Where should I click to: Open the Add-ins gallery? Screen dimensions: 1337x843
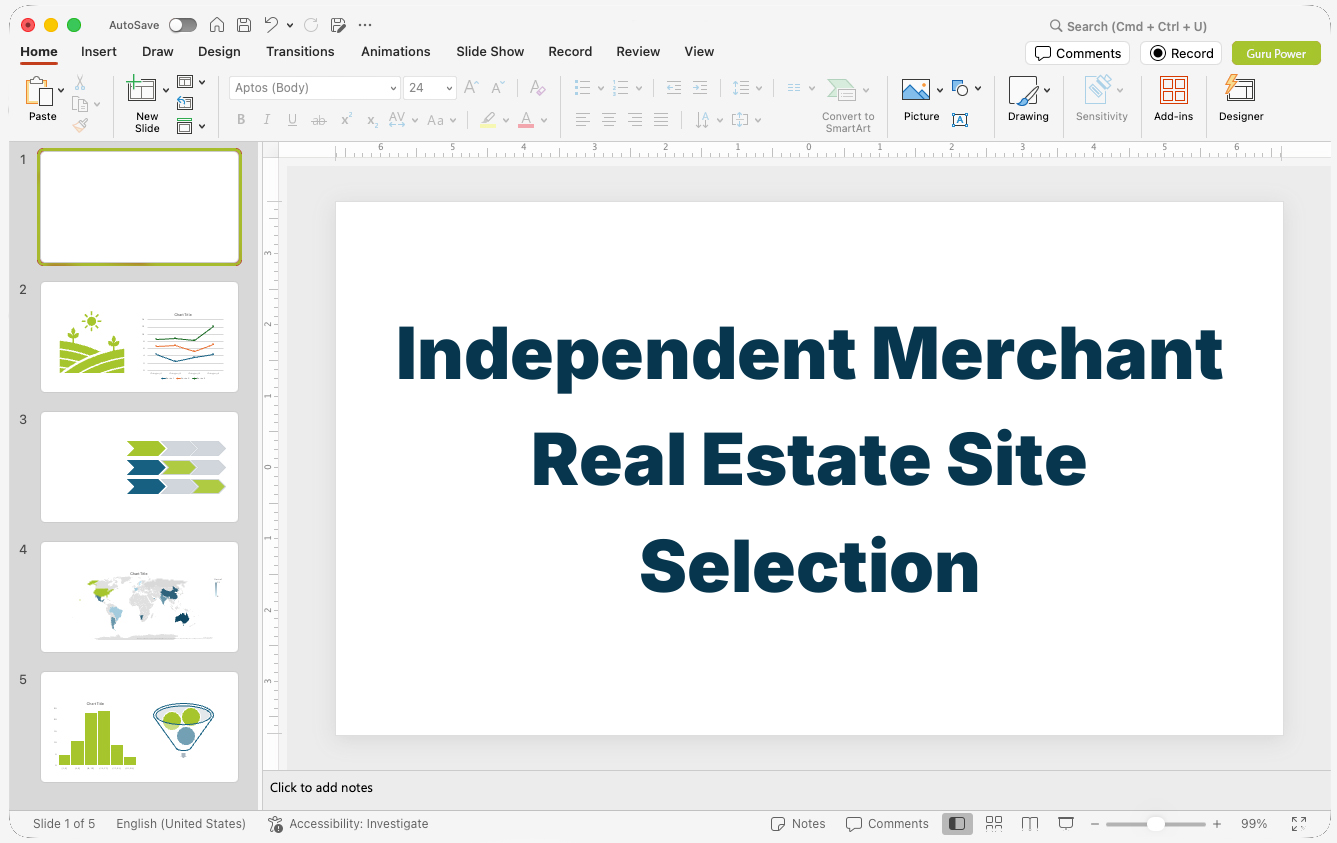point(1173,100)
